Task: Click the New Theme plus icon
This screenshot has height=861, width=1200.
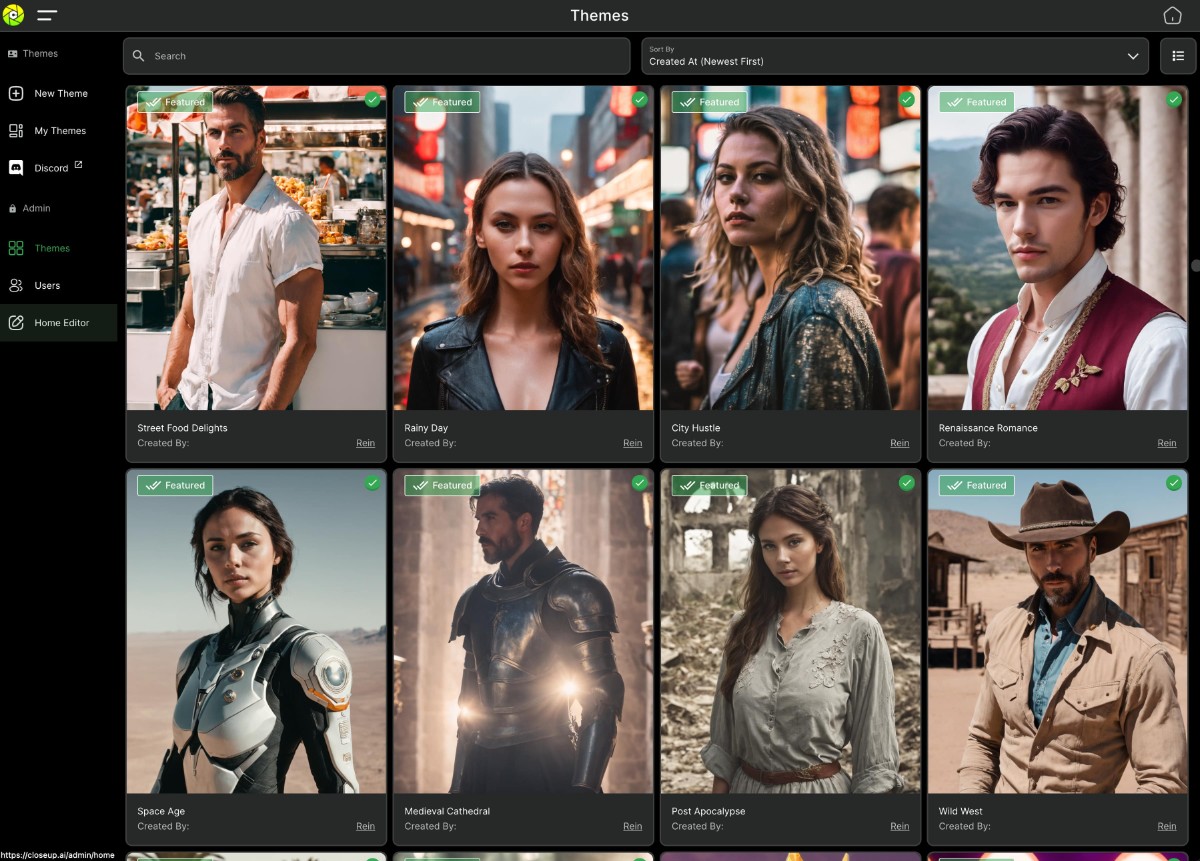Action: pyautogui.click(x=16, y=93)
